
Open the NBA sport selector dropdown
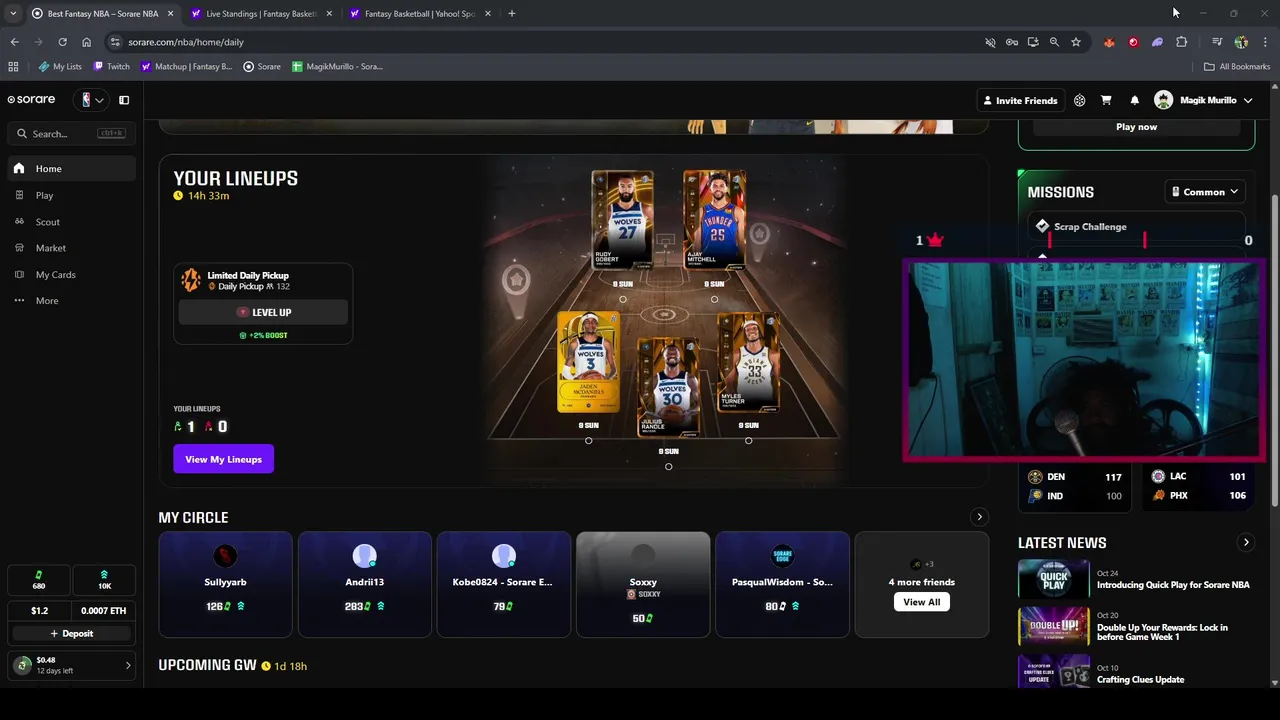[x=92, y=100]
